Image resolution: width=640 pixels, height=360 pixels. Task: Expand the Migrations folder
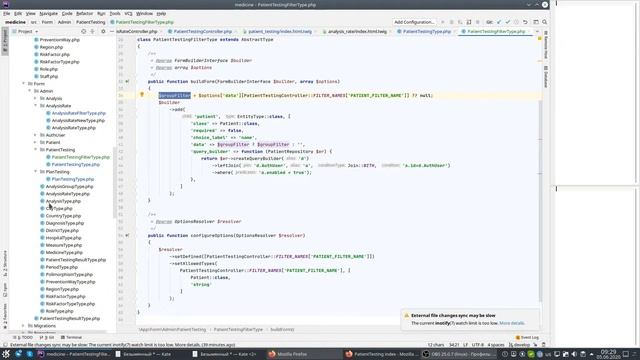click(24, 326)
